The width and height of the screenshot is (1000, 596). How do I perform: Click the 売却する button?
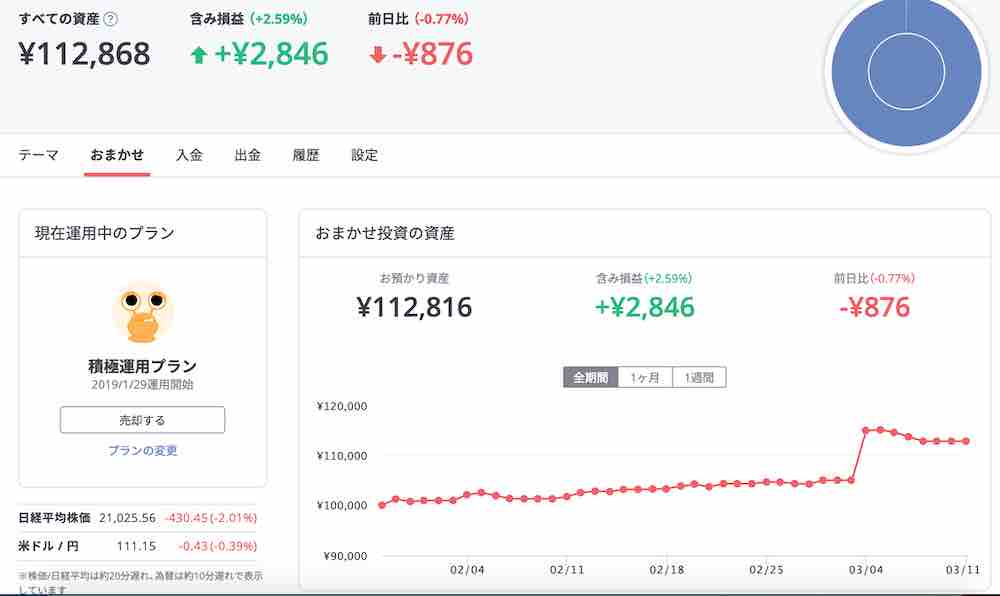pyautogui.click(x=142, y=420)
